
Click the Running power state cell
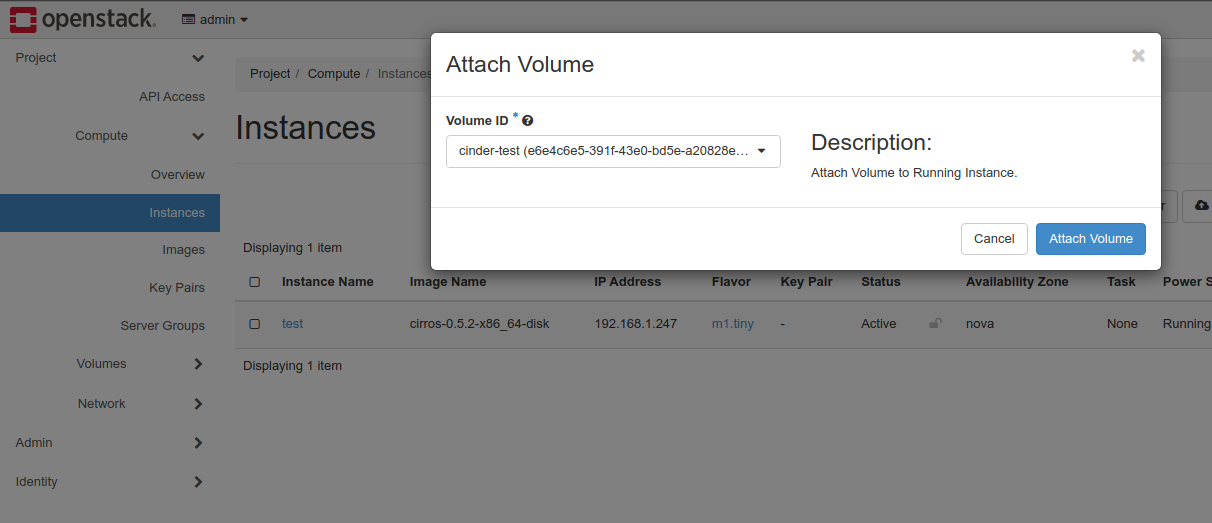[1187, 324]
